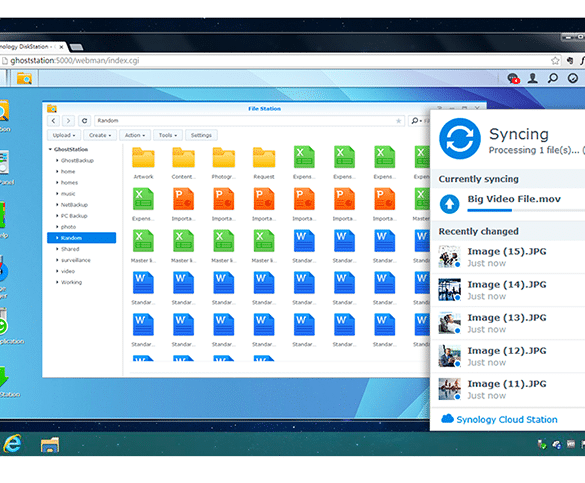The height and width of the screenshot is (483, 585).
Task: Go back in File Station navigation
Action: click(54, 120)
